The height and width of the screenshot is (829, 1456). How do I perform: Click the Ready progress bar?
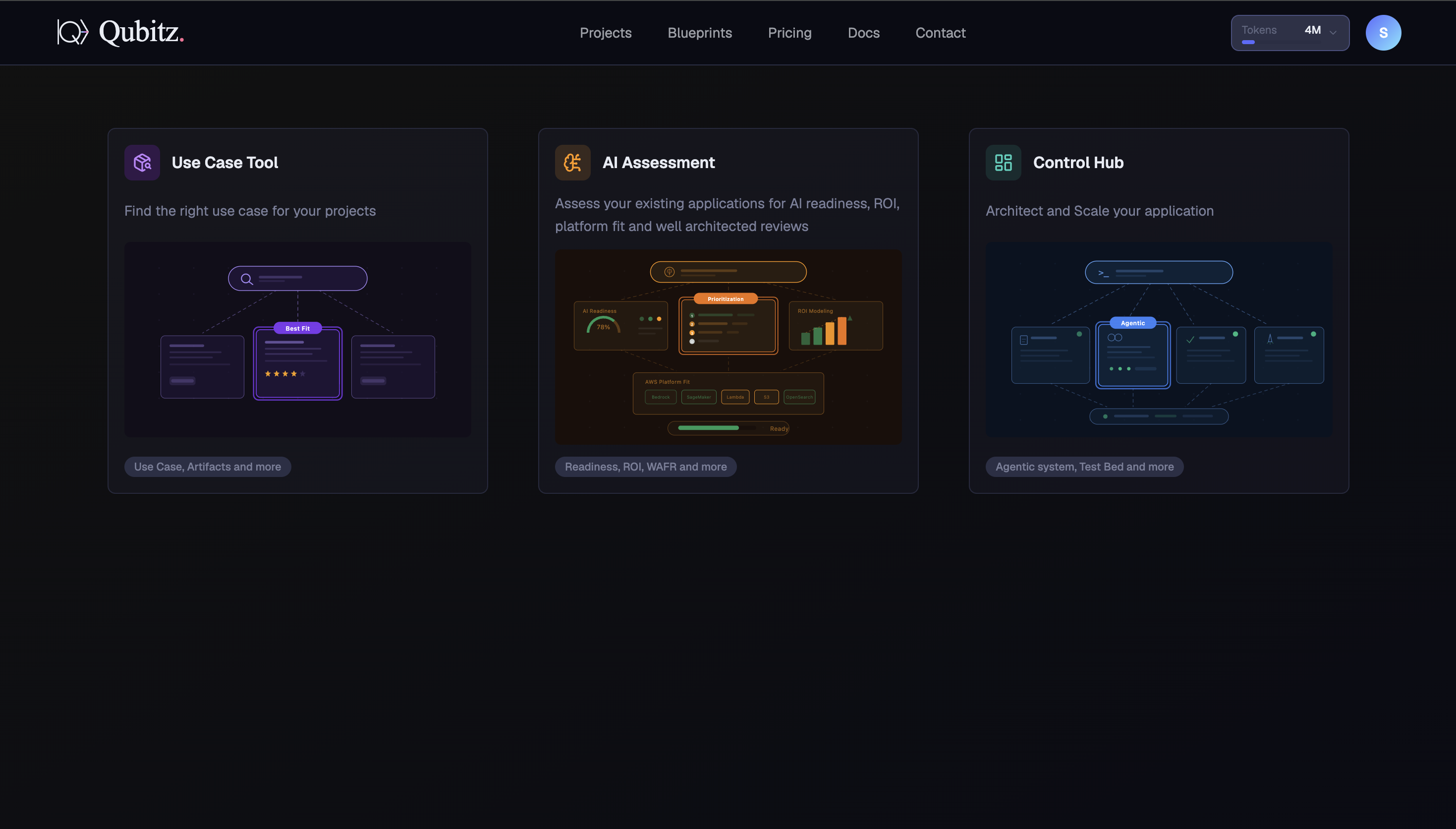pyautogui.click(x=728, y=428)
